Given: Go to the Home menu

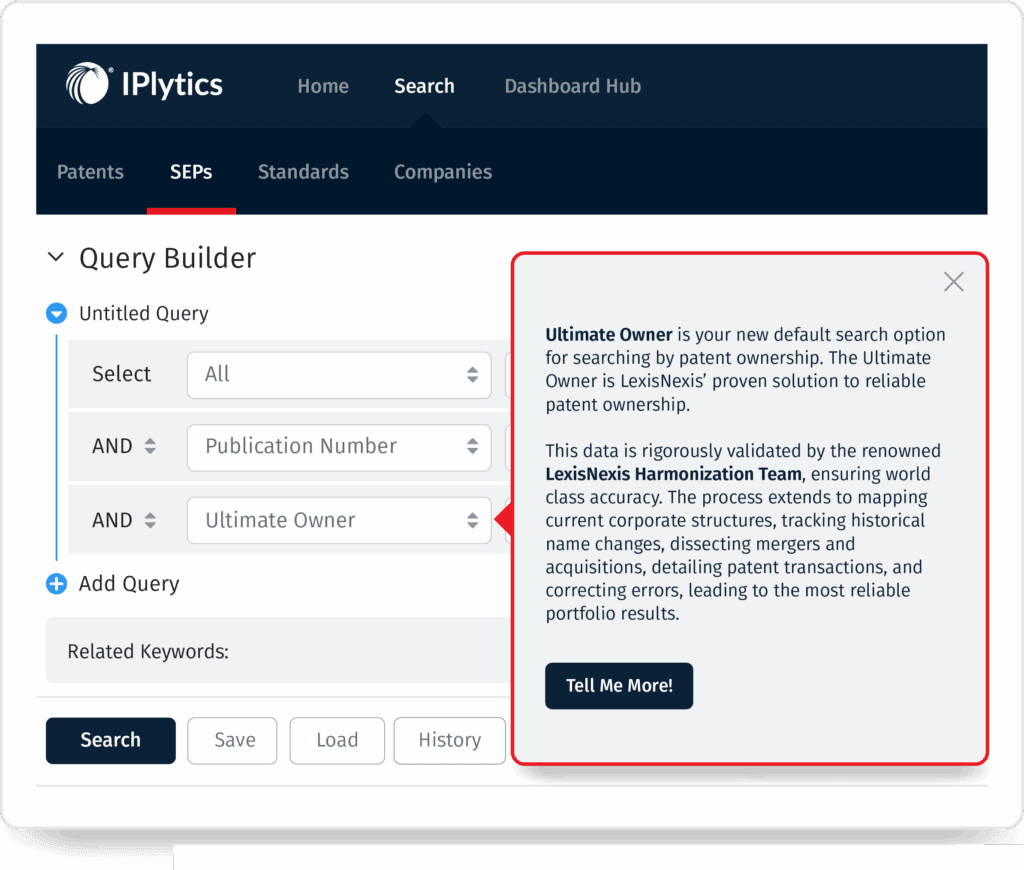Looking at the screenshot, I should tap(323, 86).
